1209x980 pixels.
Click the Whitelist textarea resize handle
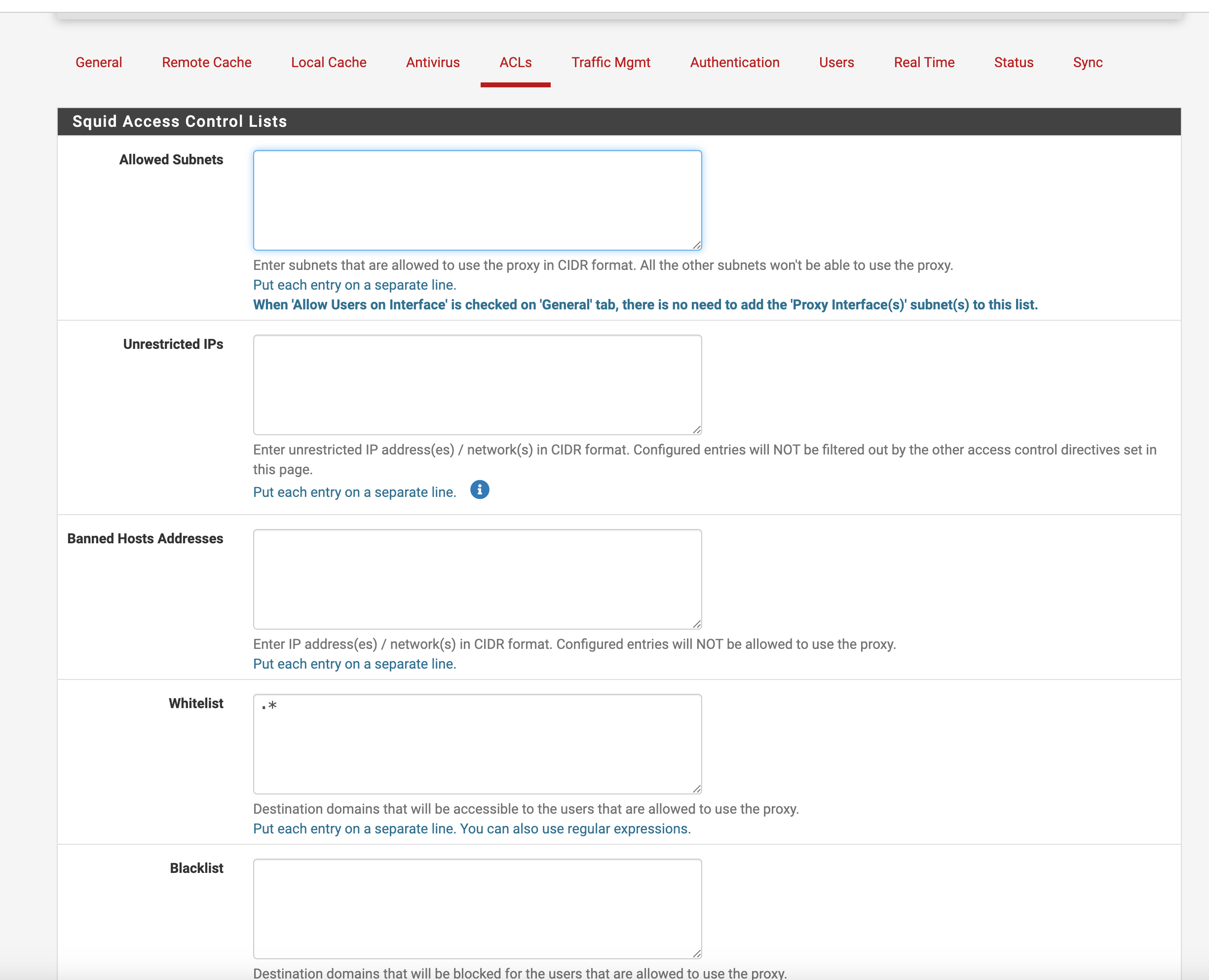[x=696, y=789]
